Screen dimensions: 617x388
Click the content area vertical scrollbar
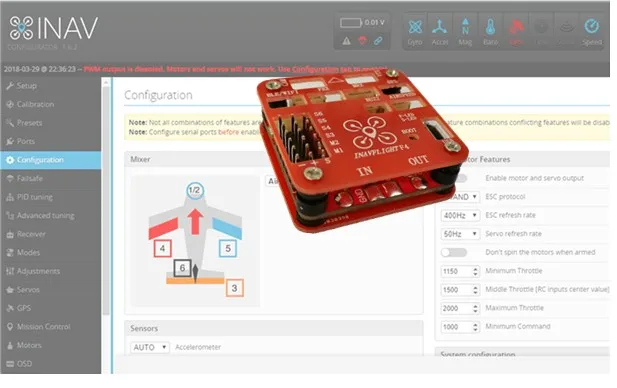point(105,201)
